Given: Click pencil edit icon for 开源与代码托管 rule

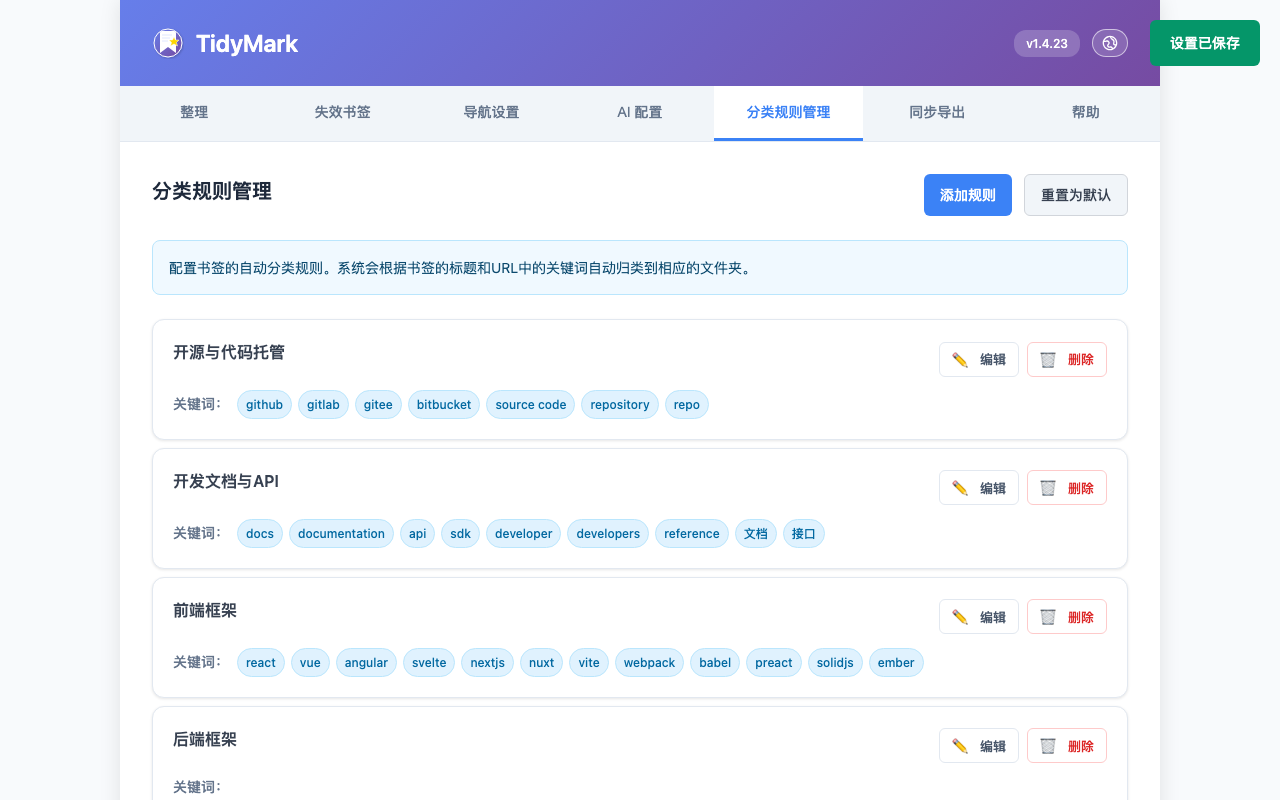Looking at the screenshot, I should coord(960,360).
